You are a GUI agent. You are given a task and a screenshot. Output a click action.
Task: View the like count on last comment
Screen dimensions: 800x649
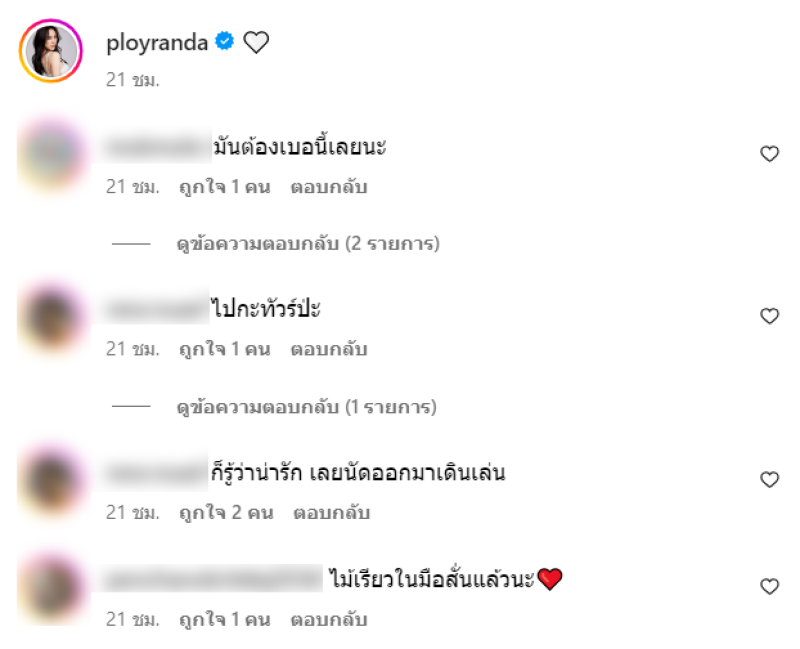224,620
